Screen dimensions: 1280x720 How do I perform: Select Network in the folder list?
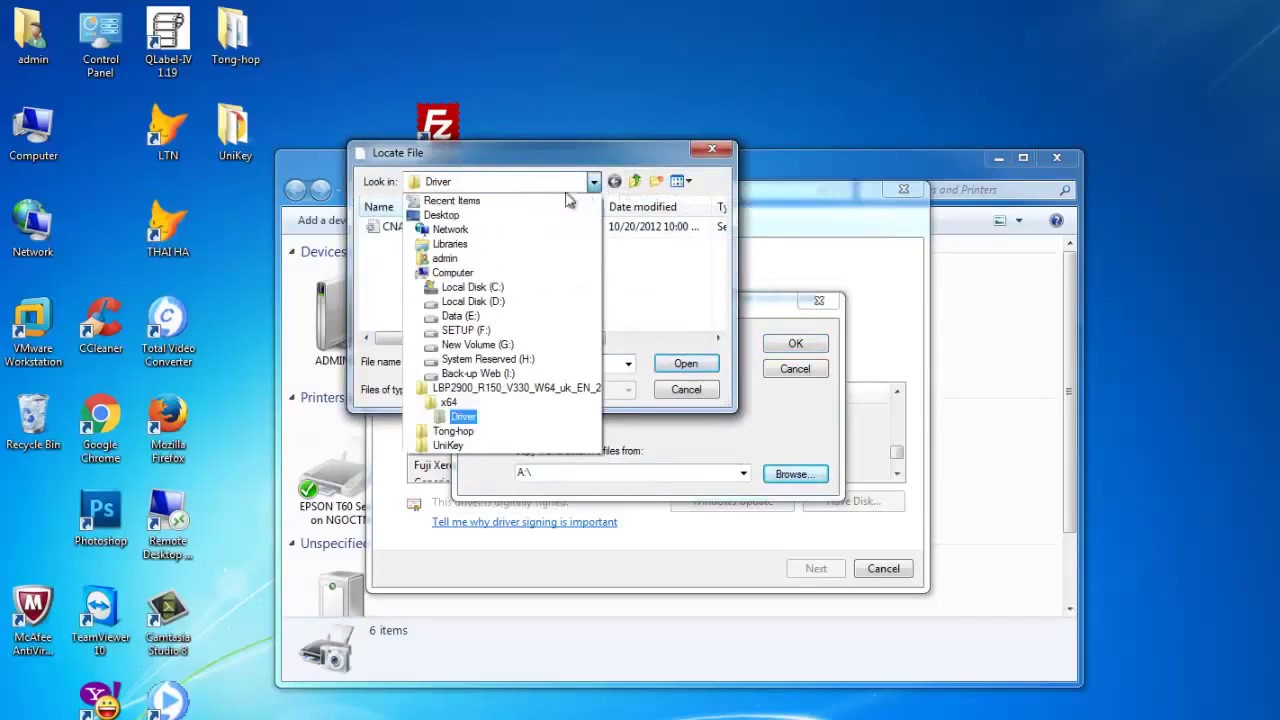click(x=450, y=229)
